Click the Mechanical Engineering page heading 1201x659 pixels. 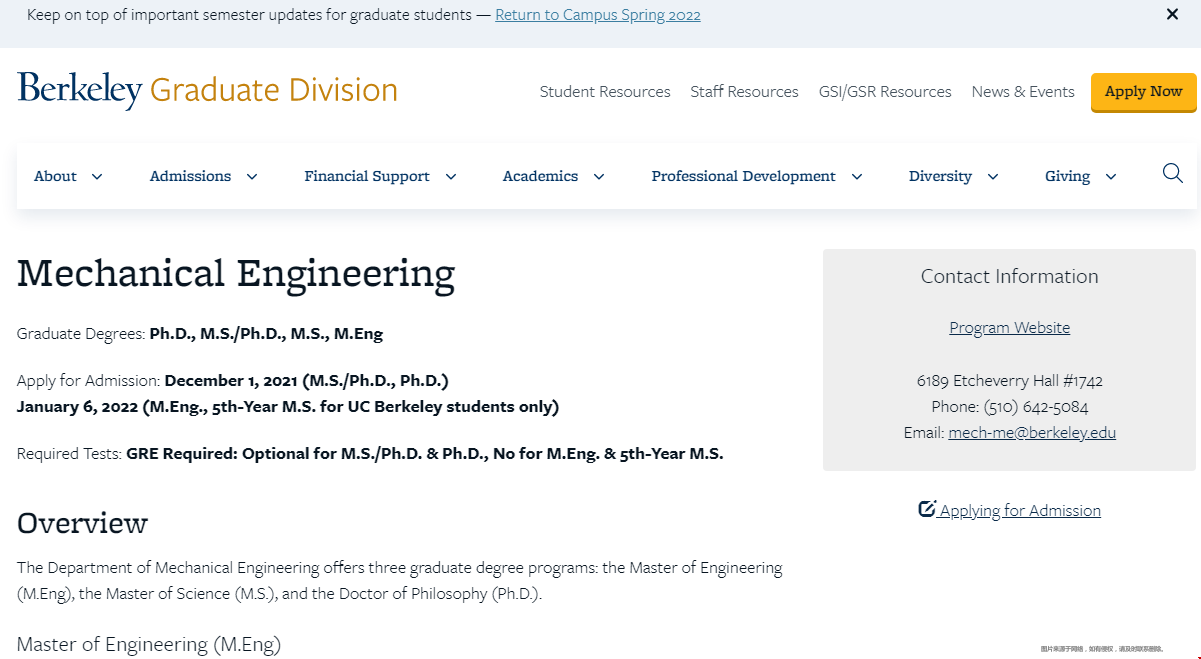click(x=236, y=273)
